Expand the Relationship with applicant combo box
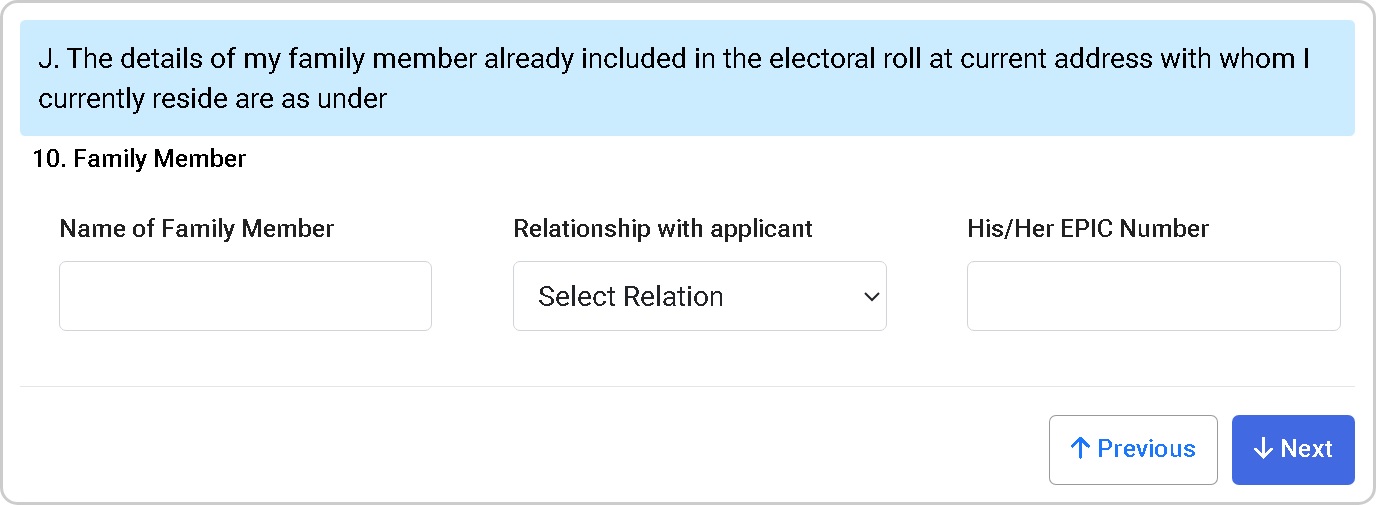The height and width of the screenshot is (505, 1376). coord(700,296)
